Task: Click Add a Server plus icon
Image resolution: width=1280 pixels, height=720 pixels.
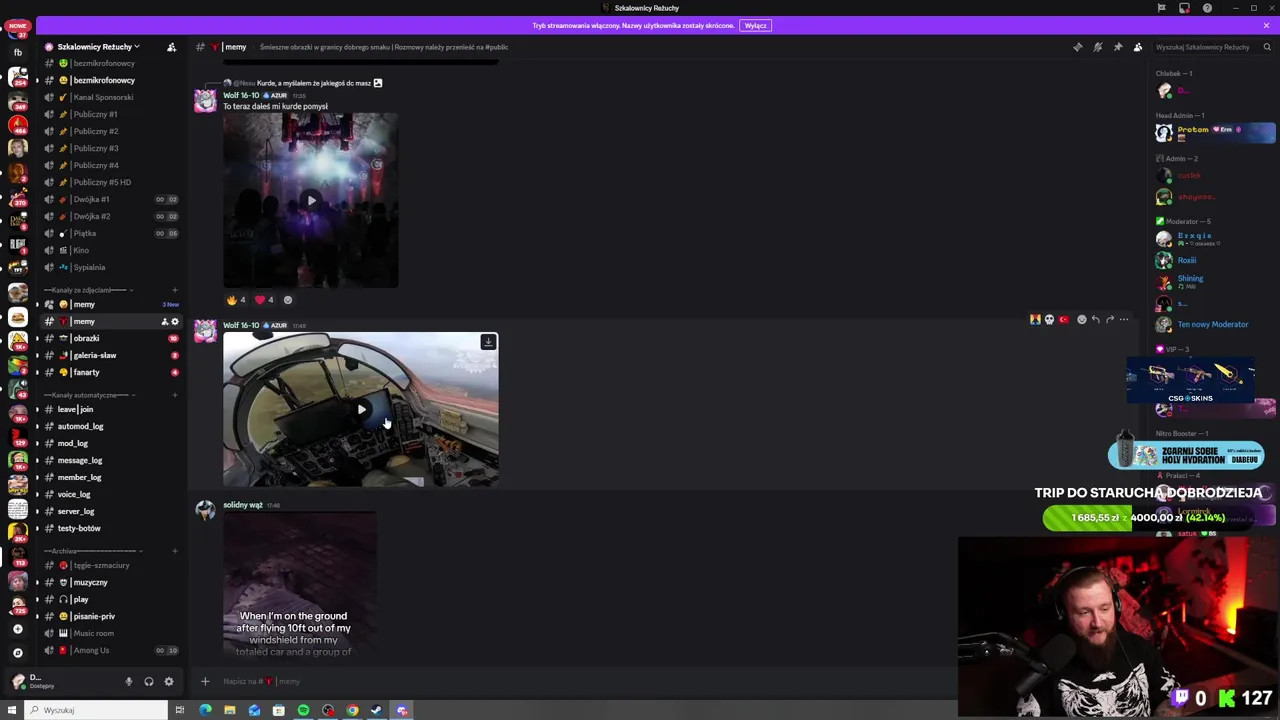Action: pos(17,629)
